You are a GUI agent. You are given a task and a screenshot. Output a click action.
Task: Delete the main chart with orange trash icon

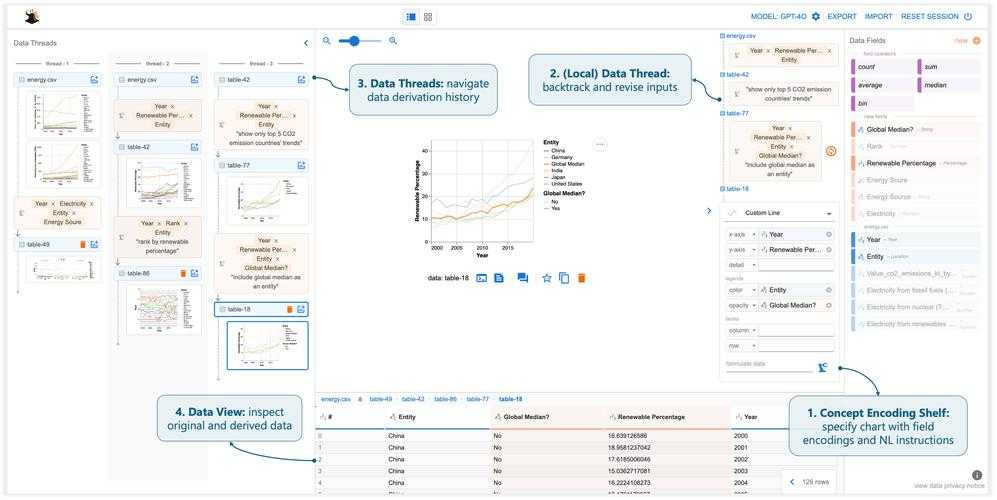[581, 278]
